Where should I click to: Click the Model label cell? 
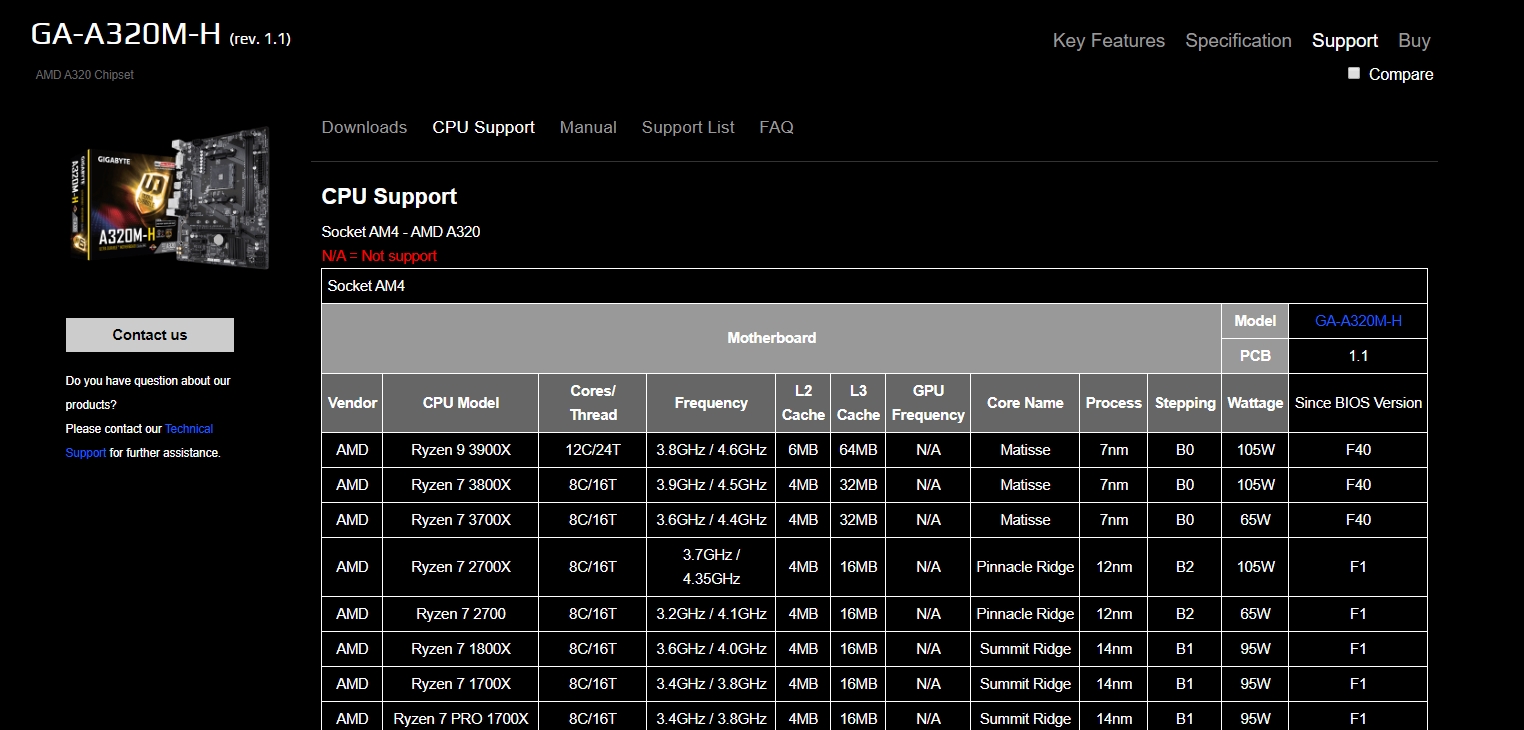(x=1255, y=321)
